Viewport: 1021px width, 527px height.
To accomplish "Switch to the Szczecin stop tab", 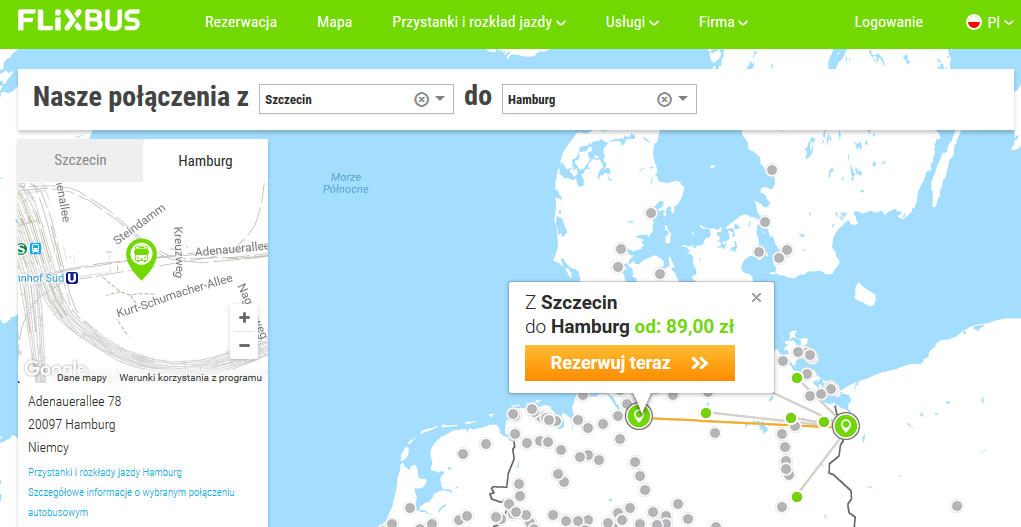I will coord(80,160).
